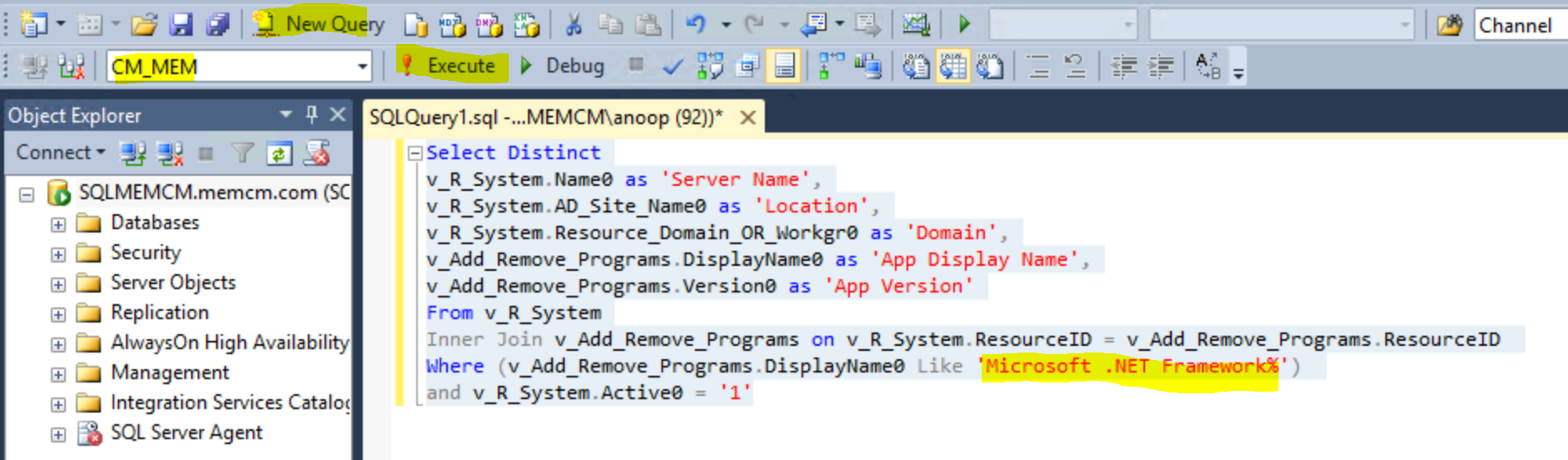Click the New Project icon
The height and width of the screenshot is (460, 1568).
[x=33, y=25]
